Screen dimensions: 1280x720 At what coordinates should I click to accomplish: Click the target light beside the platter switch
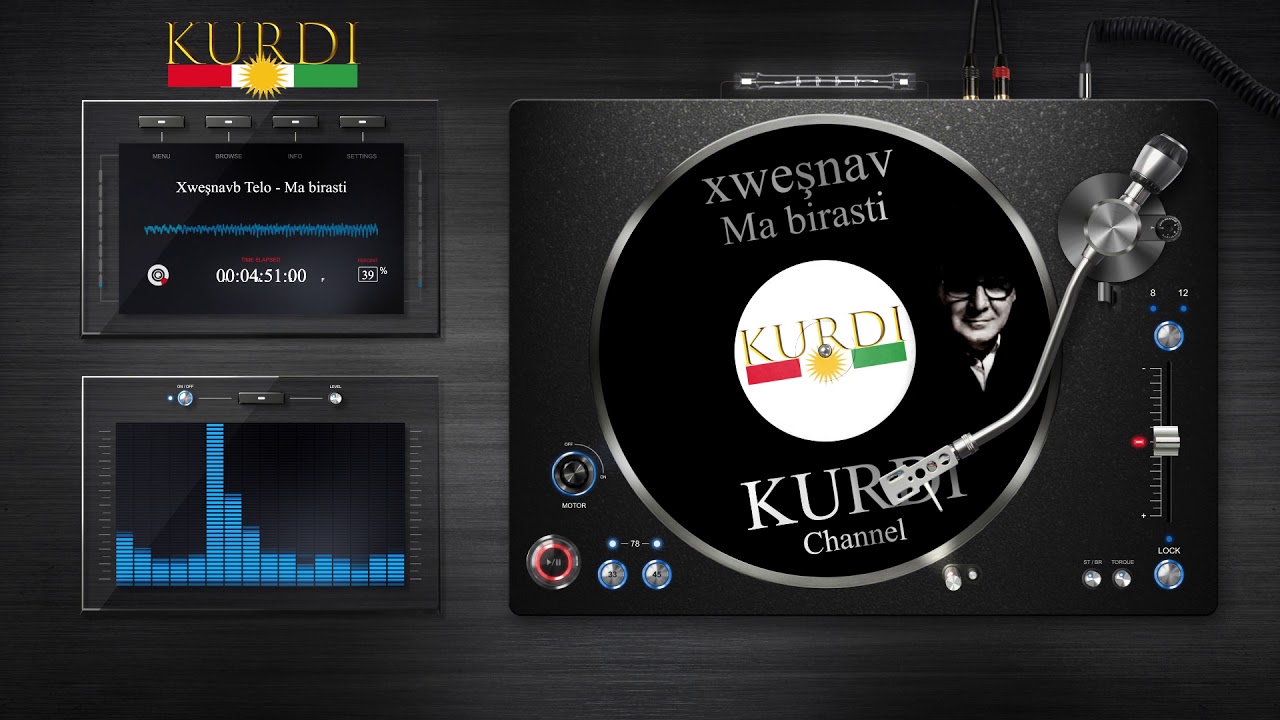[x=973, y=575]
